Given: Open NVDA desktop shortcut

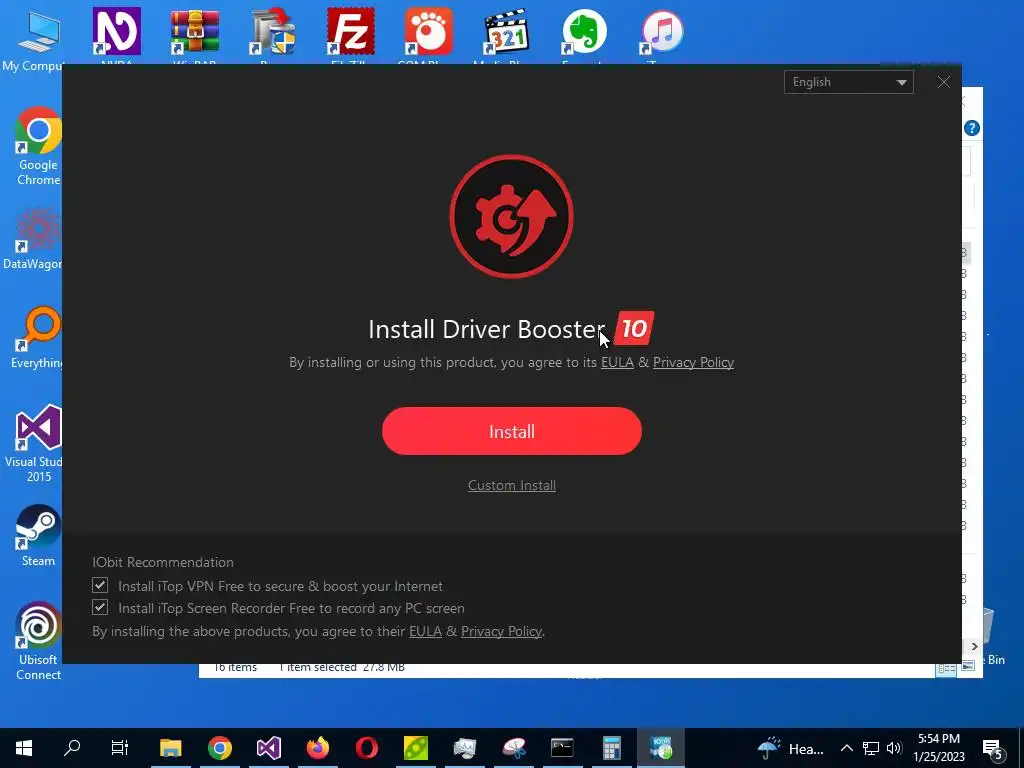Looking at the screenshot, I should (116, 35).
